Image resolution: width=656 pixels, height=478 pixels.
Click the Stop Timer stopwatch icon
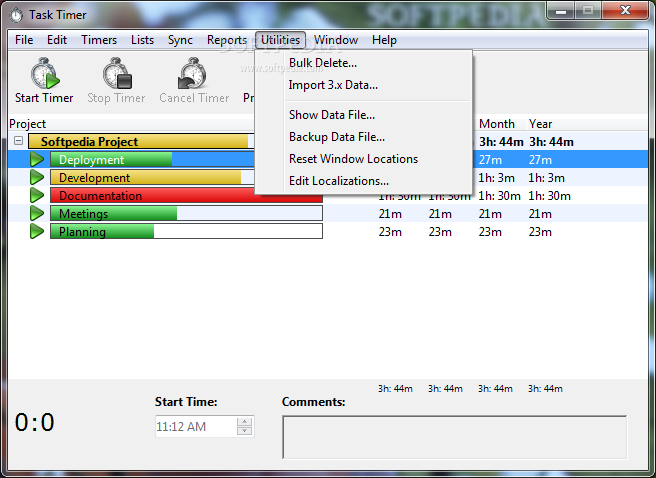[117, 73]
